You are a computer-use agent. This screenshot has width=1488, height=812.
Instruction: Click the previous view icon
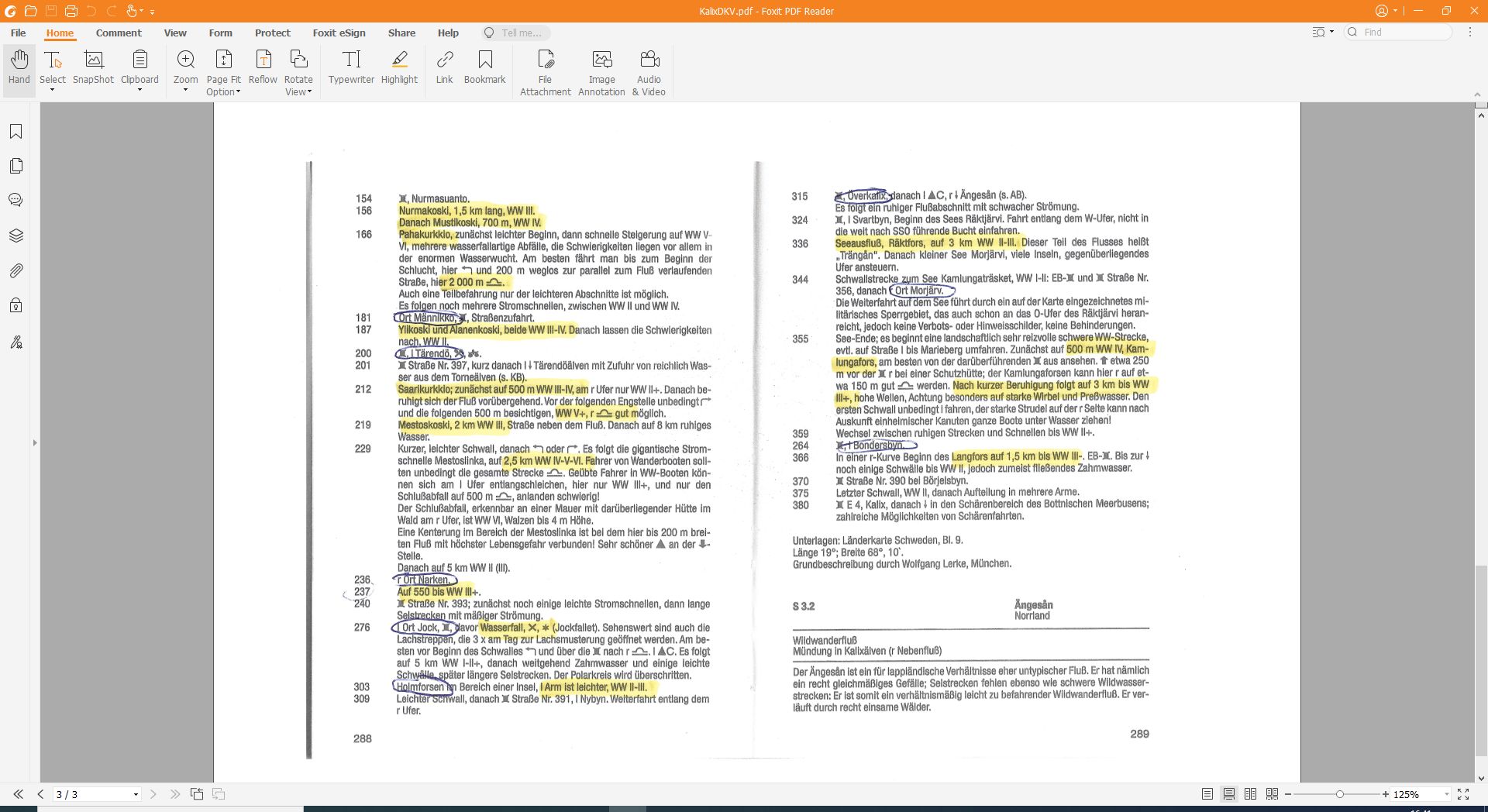tap(197, 794)
